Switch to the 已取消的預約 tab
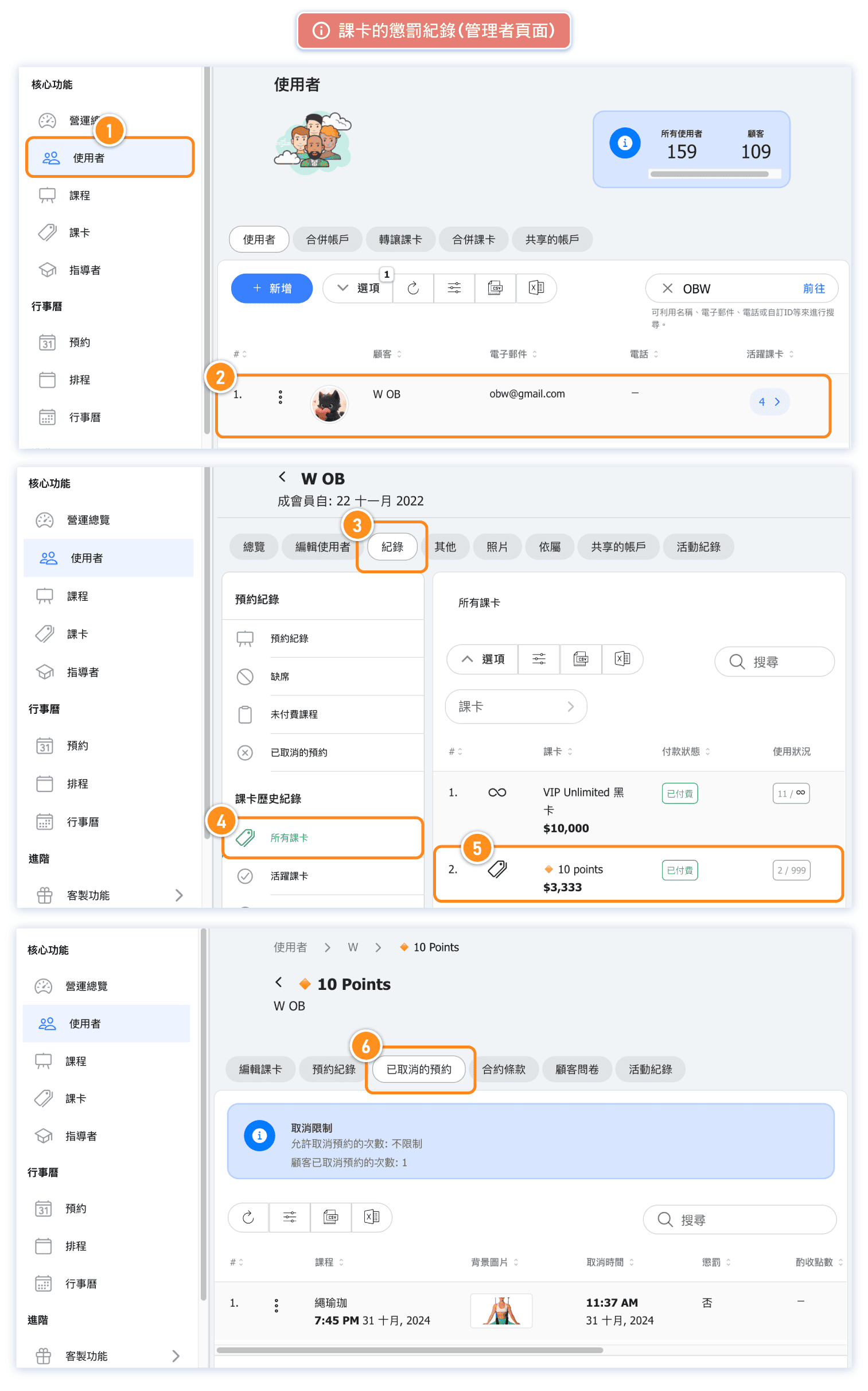 [x=418, y=1069]
